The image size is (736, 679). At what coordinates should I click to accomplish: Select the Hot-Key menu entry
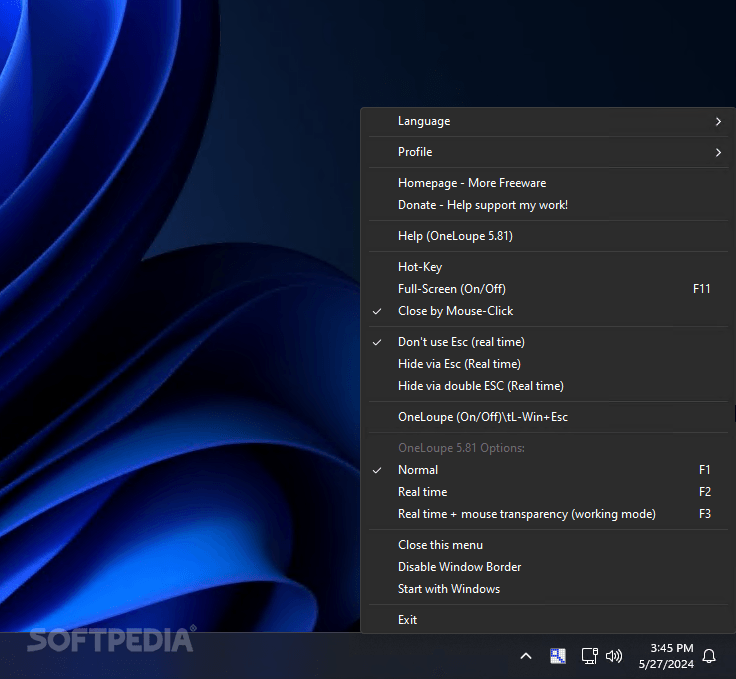pos(549,267)
